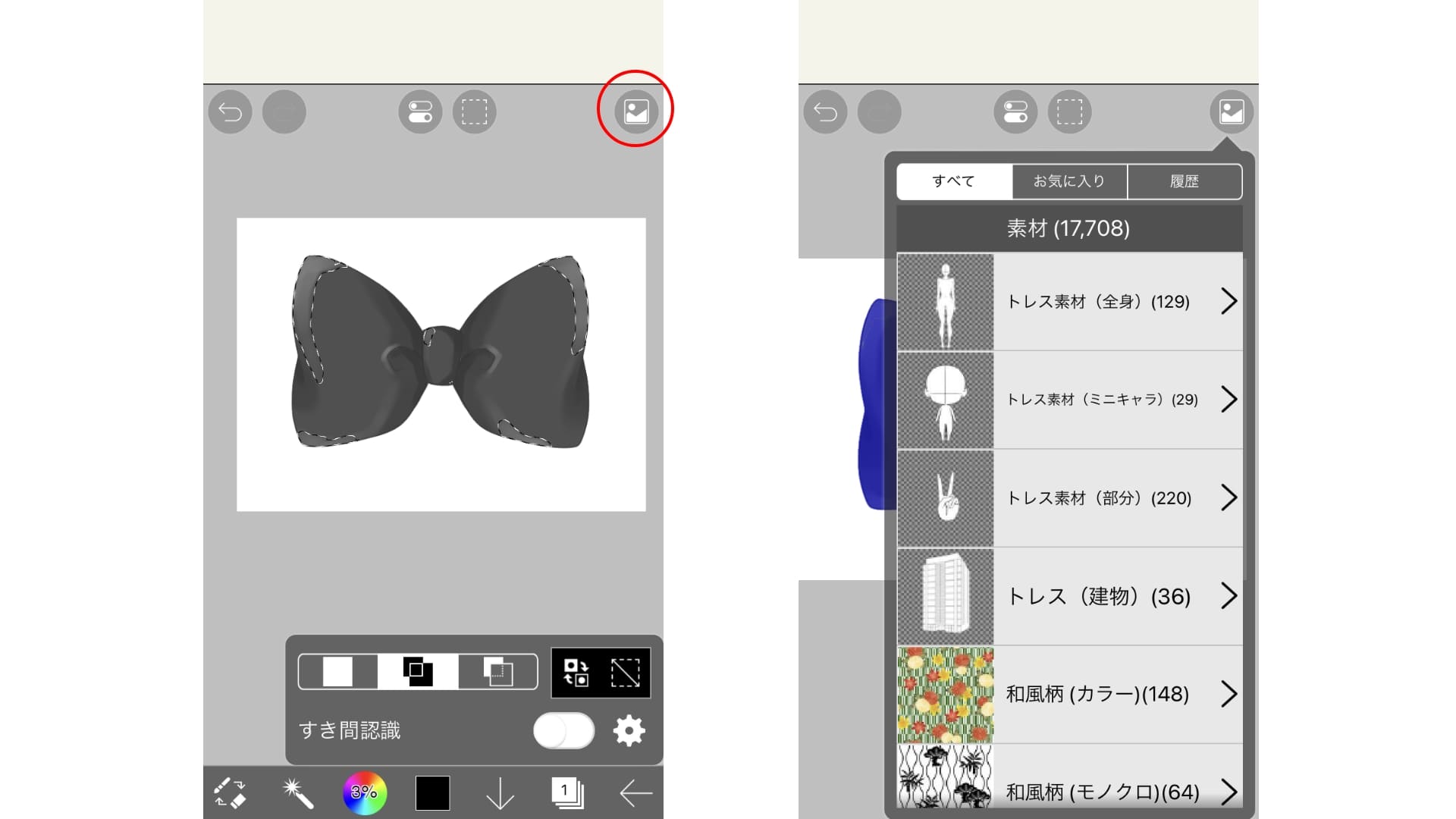Screen dimensions: 1456x819
Task: Open gap recognition settings via gear icon
Action: [629, 730]
